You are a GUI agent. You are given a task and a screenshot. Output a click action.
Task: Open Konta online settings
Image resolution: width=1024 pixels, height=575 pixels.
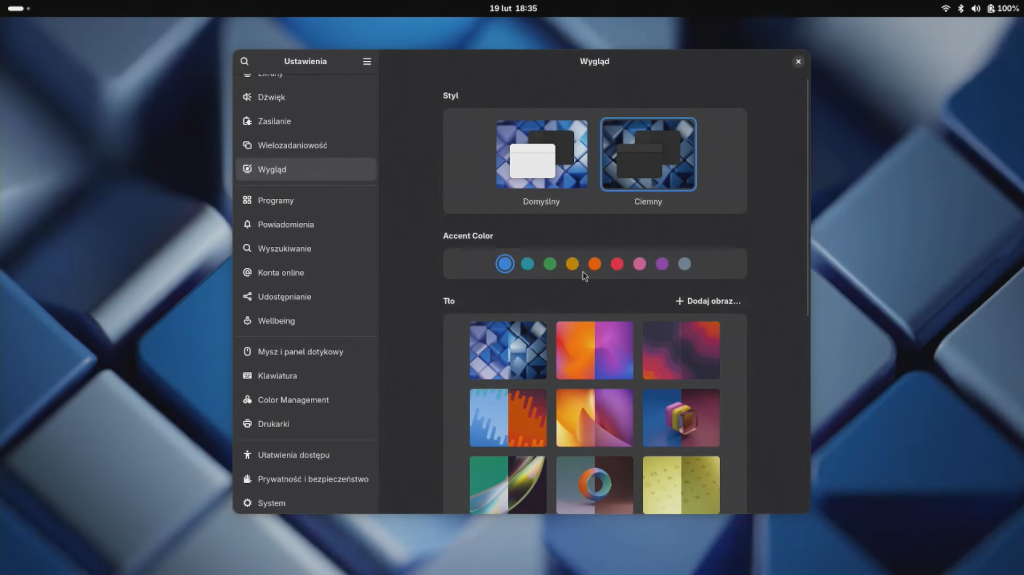coord(306,272)
